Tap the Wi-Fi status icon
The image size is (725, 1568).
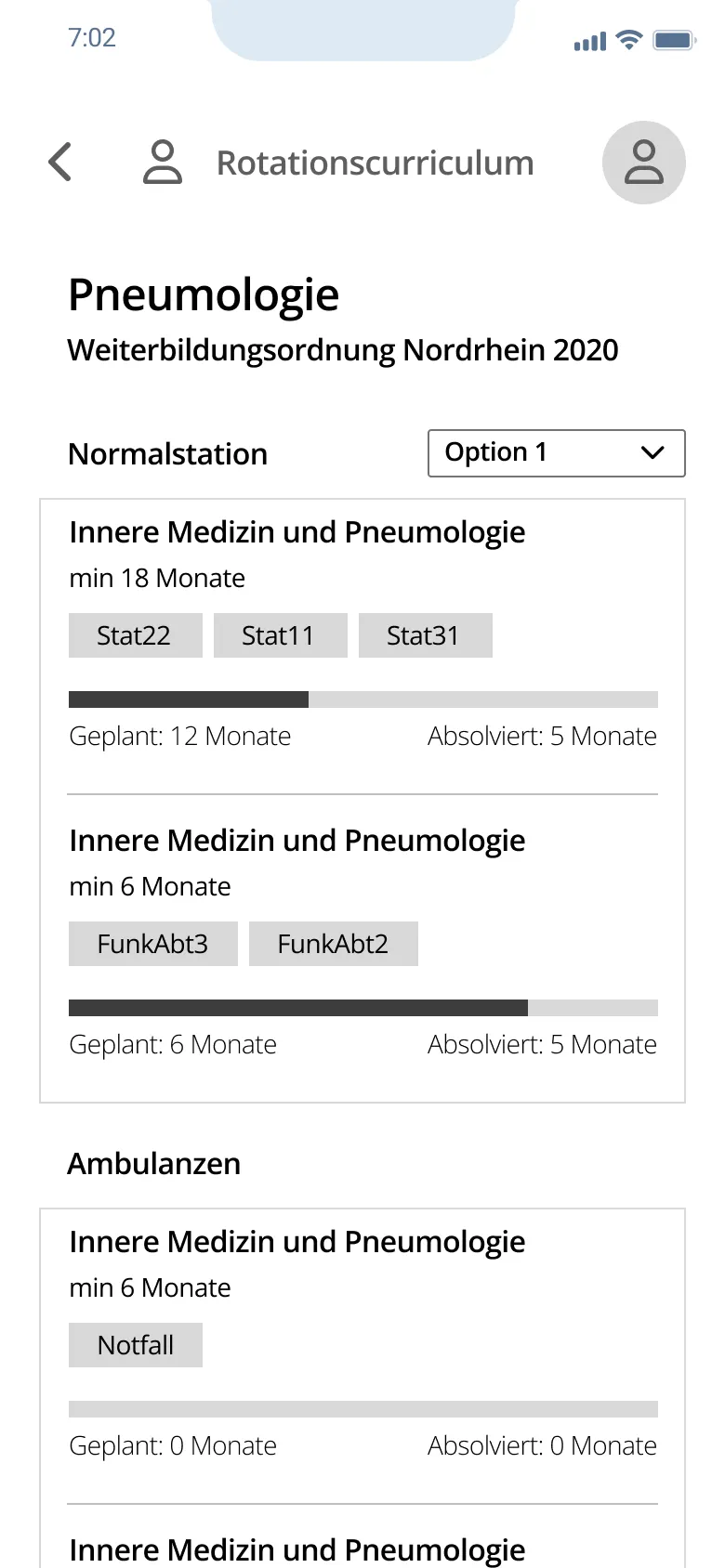coord(629,40)
